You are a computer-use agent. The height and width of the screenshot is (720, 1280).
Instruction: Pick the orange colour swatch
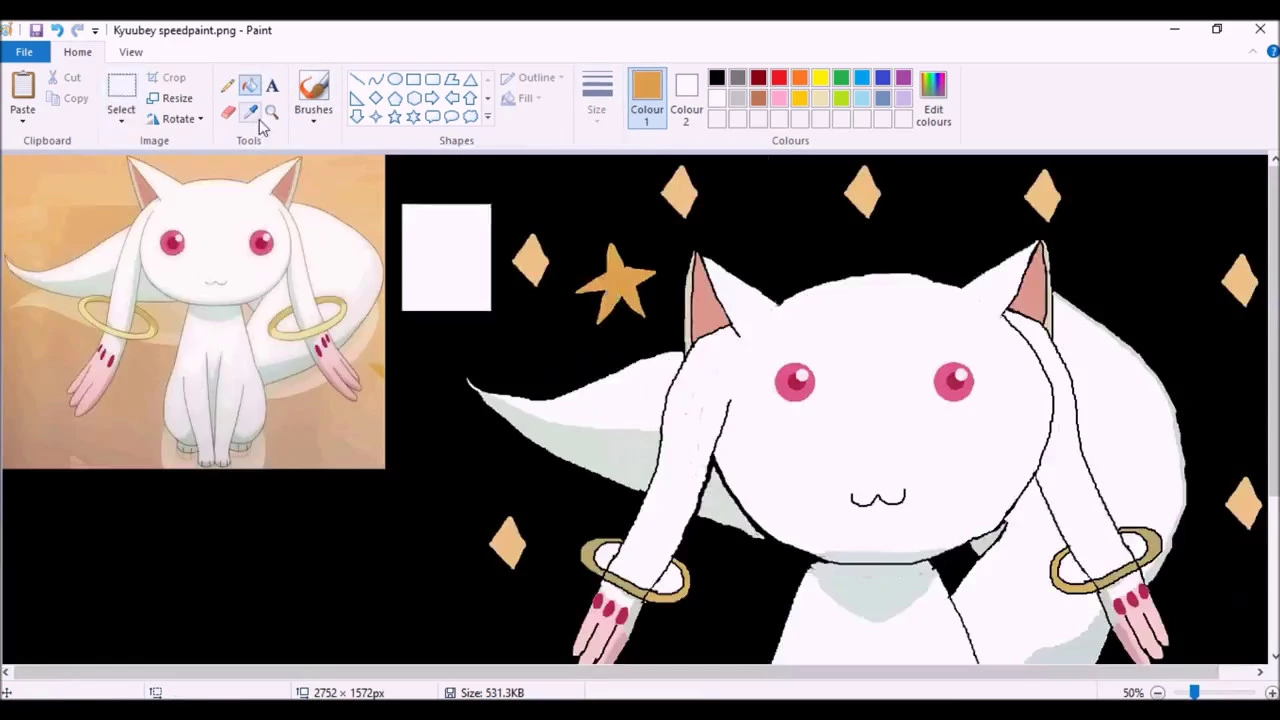[800, 77]
